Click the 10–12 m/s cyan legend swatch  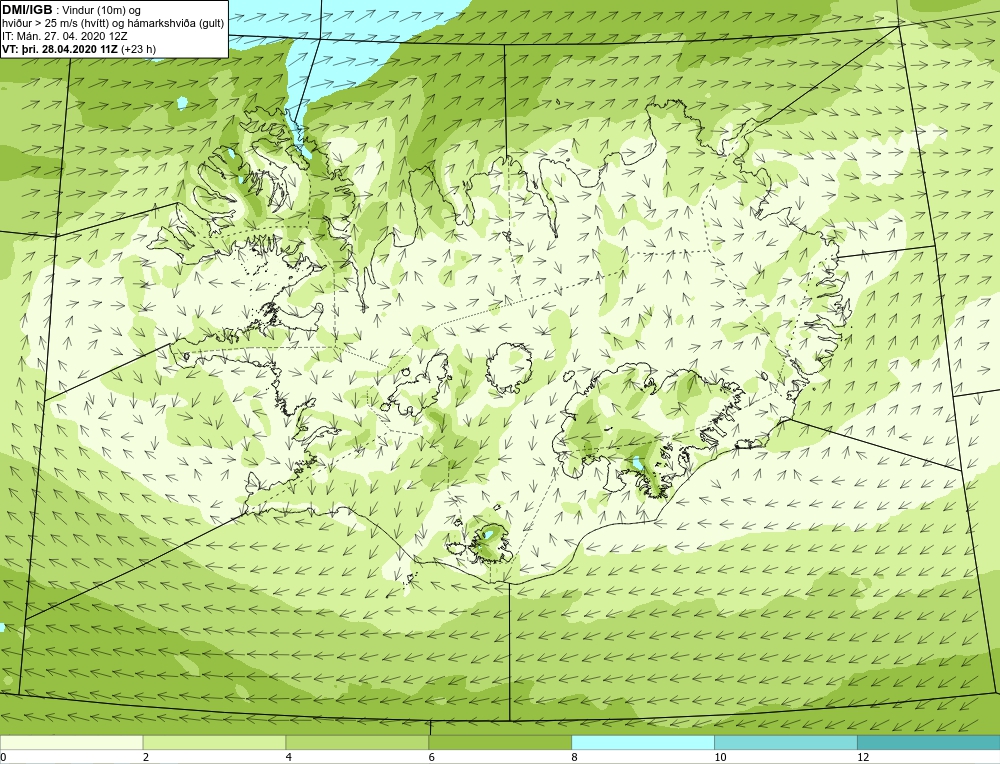coord(786,742)
